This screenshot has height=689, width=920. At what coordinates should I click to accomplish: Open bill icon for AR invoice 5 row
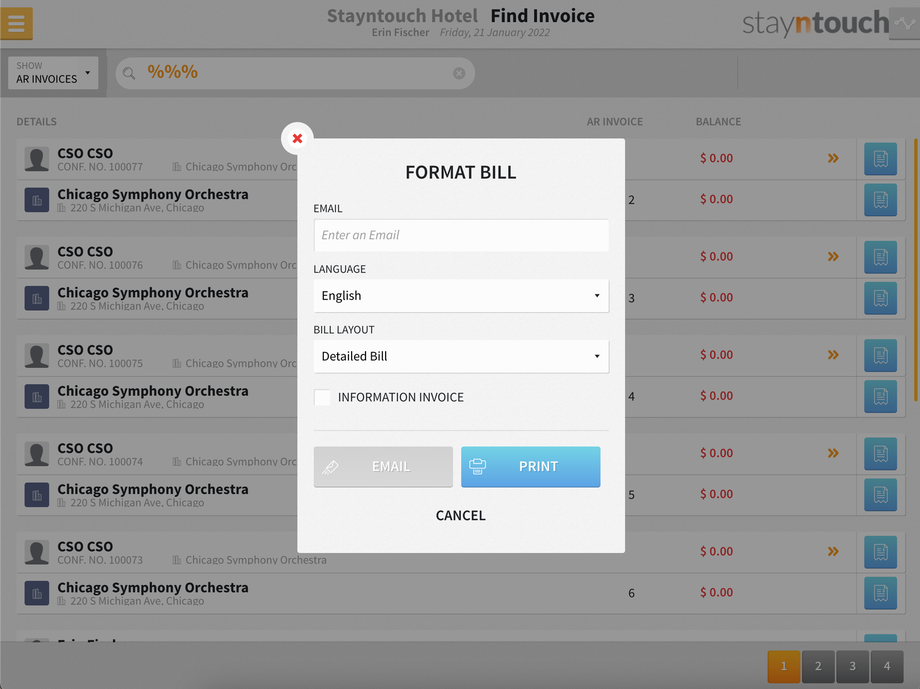click(x=880, y=495)
